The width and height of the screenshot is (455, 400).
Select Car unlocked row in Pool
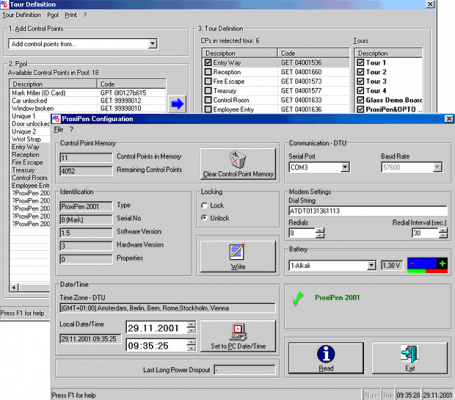(88, 100)
